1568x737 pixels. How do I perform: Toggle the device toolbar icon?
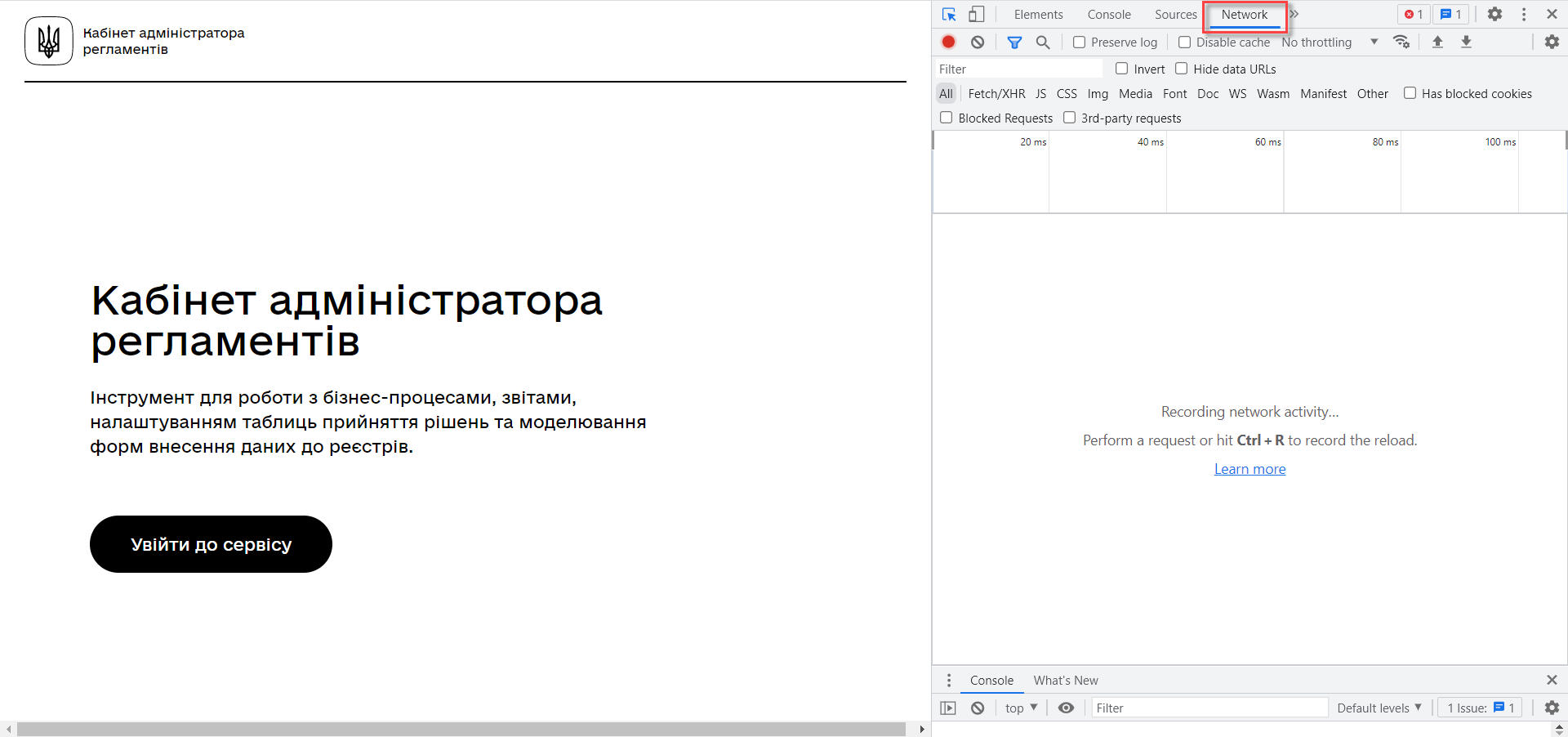coord(977,15)
